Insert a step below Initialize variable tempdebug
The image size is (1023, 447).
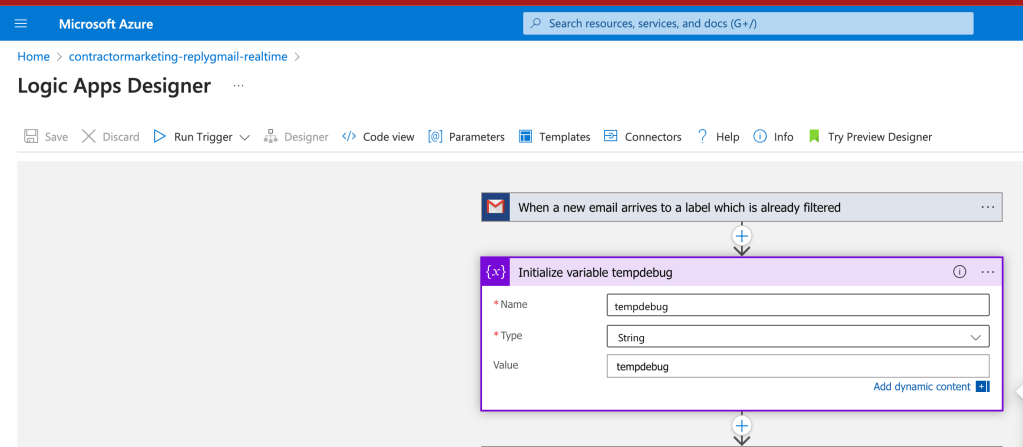pyautogui.click(x=742, y=426)
